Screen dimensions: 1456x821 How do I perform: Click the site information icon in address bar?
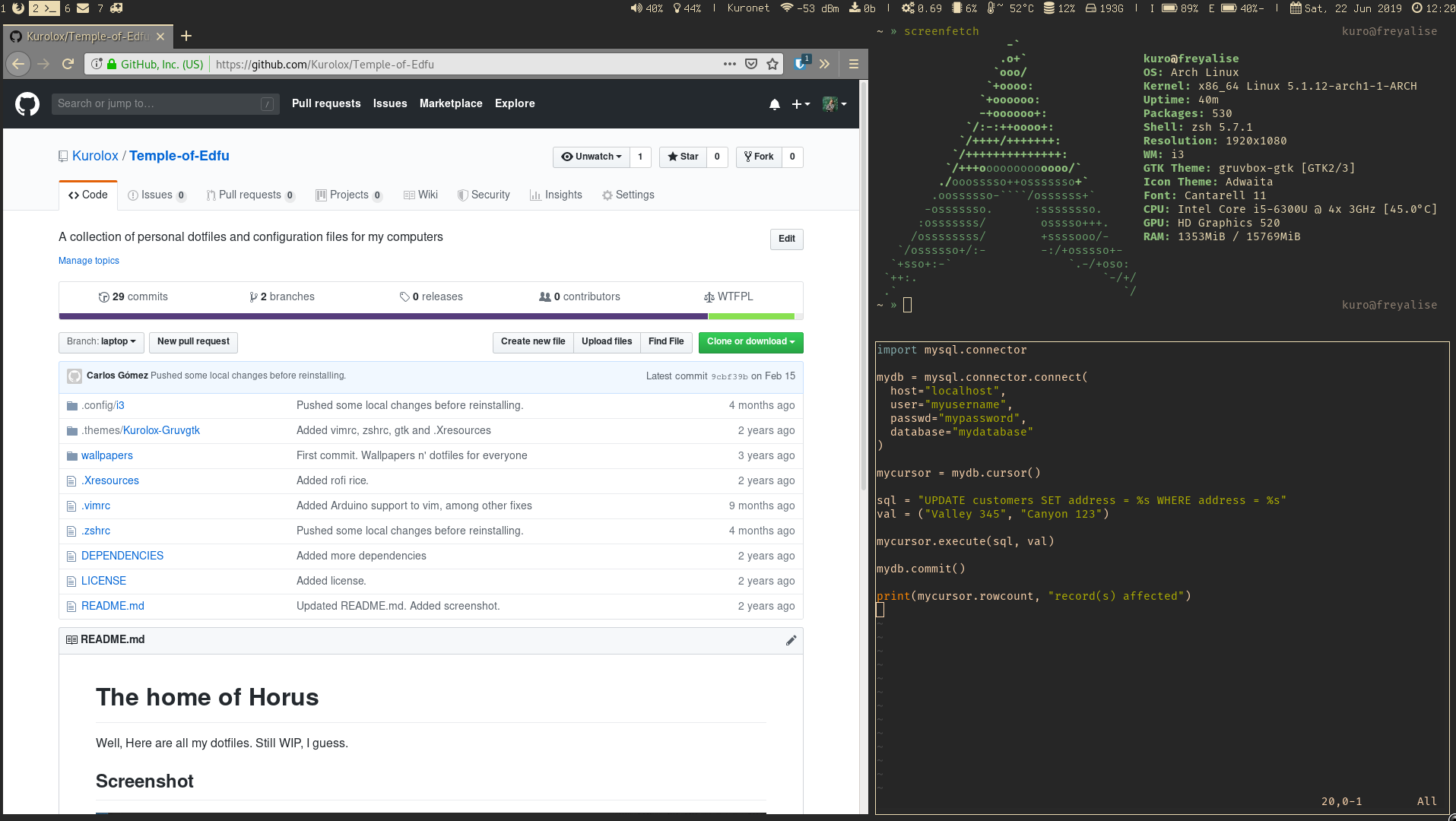97,64
